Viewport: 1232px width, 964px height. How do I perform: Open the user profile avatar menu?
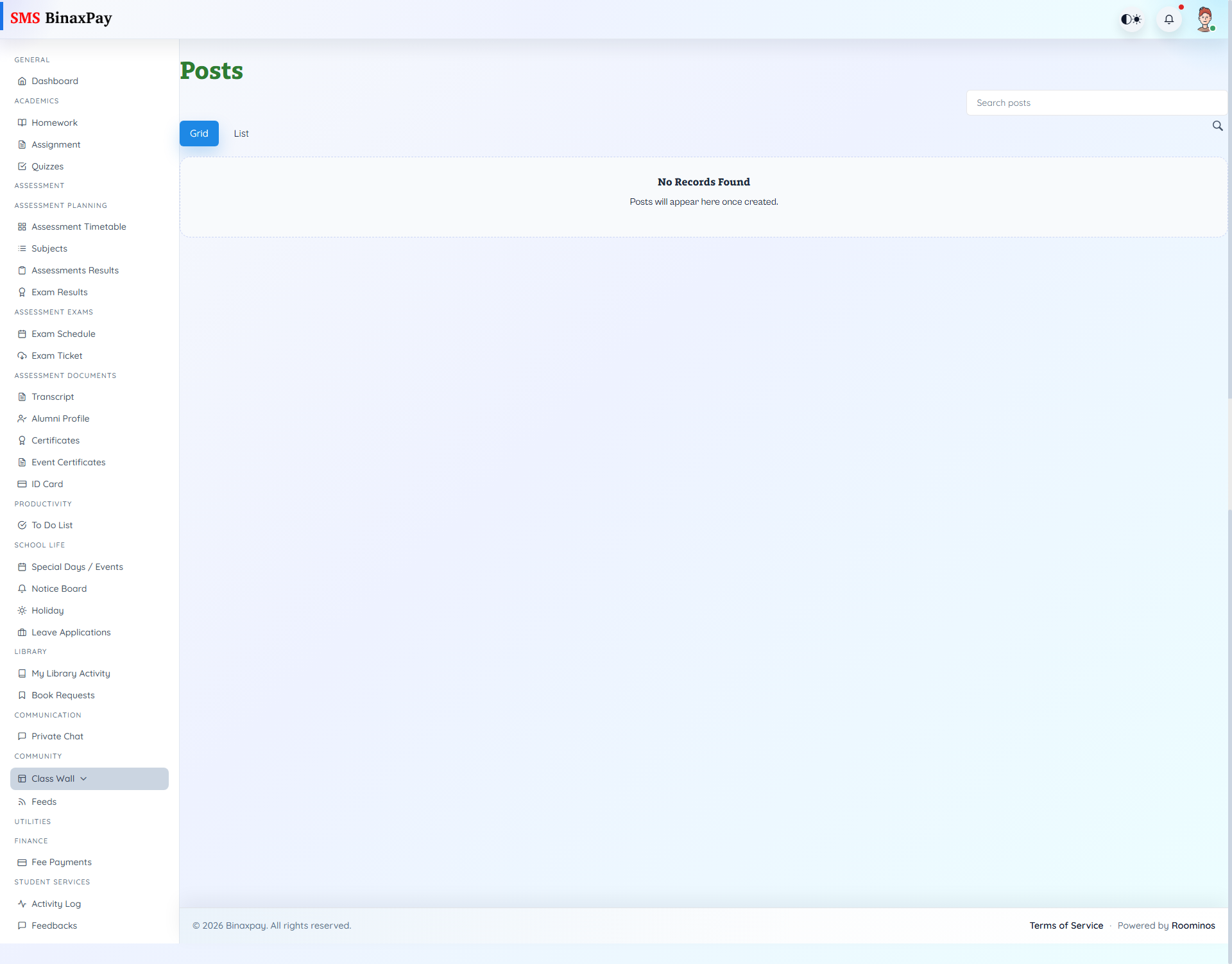pos(1206,19)
